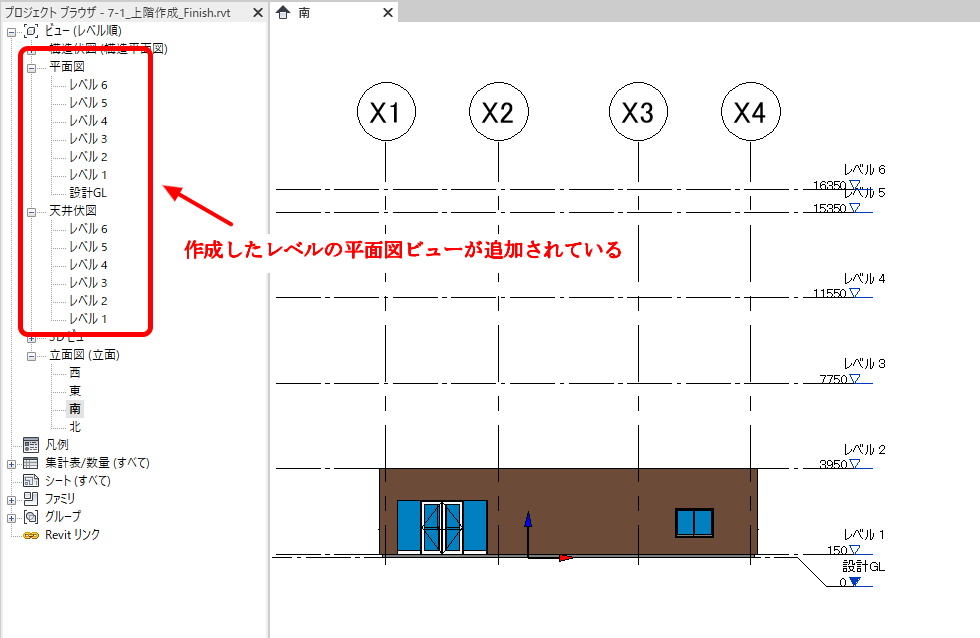Select Revit リンク label
The image size is (980, 638).
pos(72,535)
